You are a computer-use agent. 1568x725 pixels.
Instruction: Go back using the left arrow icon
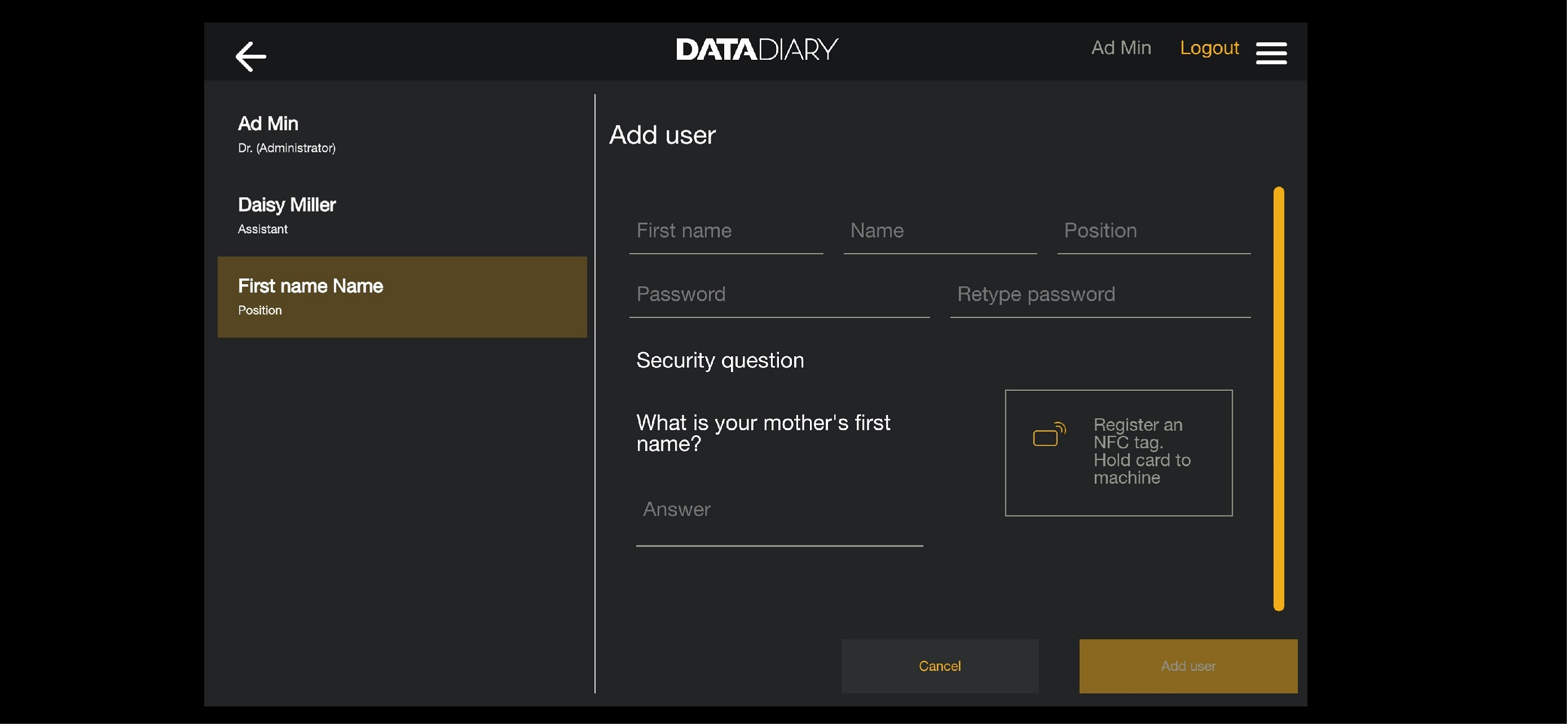tap(250, 56)
